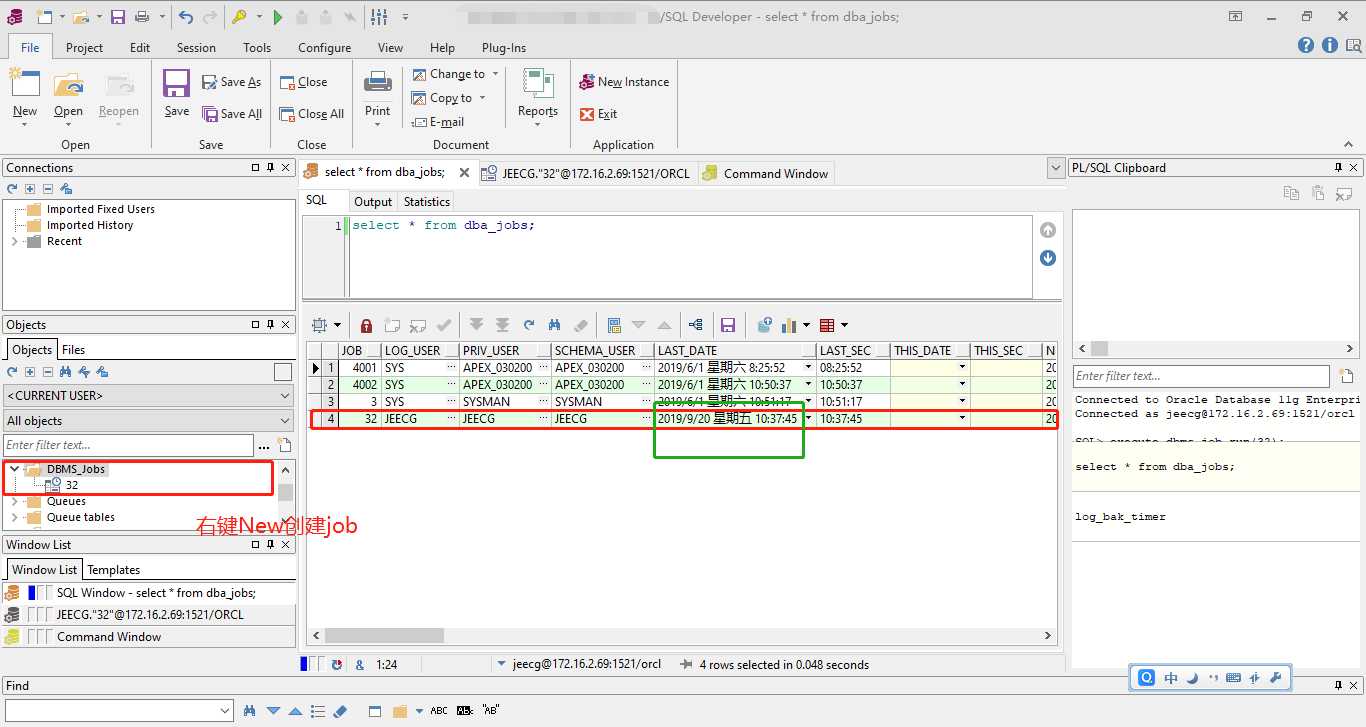Click the Save icon in quick access toolbar
1366x727 pixels.
coord(118,17)
